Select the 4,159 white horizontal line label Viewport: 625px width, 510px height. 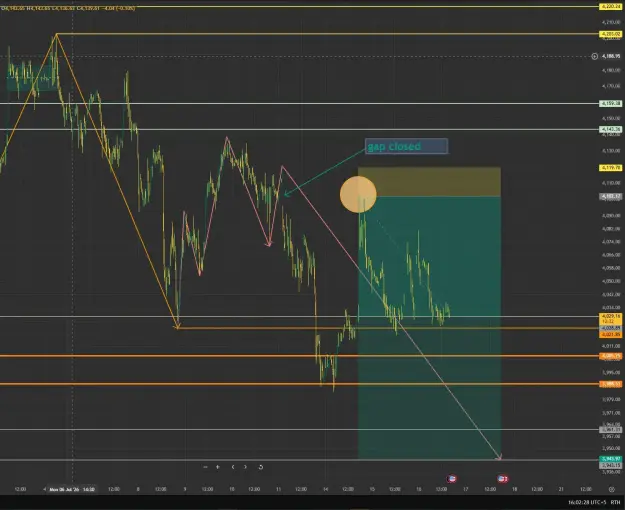(x=611, y=104)
